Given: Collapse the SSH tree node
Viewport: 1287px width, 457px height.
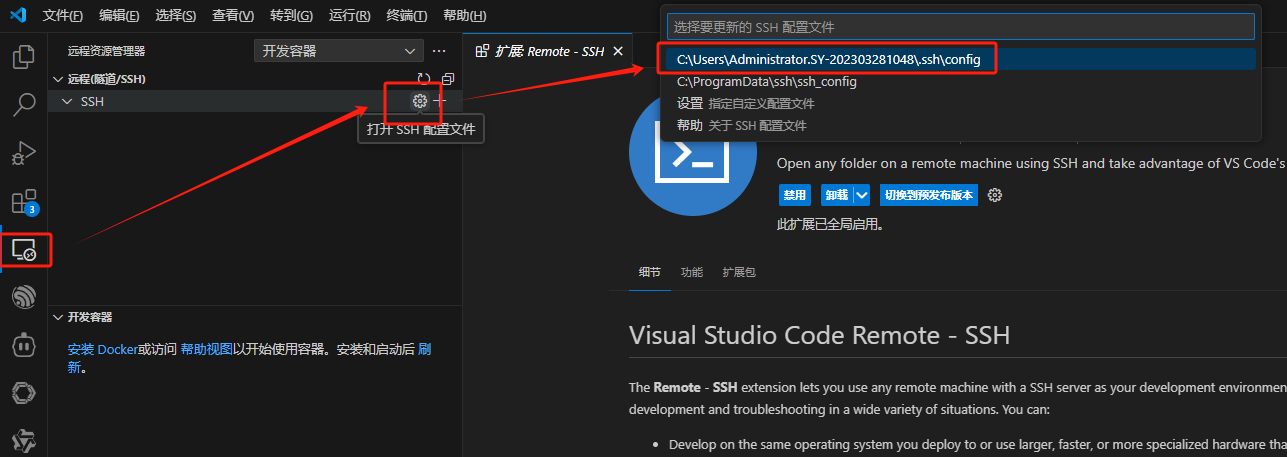Looking at the screenshot, I should pyautogui.click(x=67, y=101).
